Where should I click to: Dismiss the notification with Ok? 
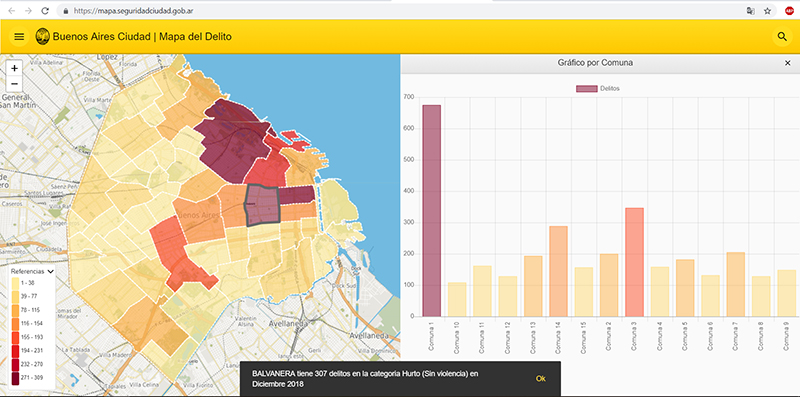(x=540, y=379)
